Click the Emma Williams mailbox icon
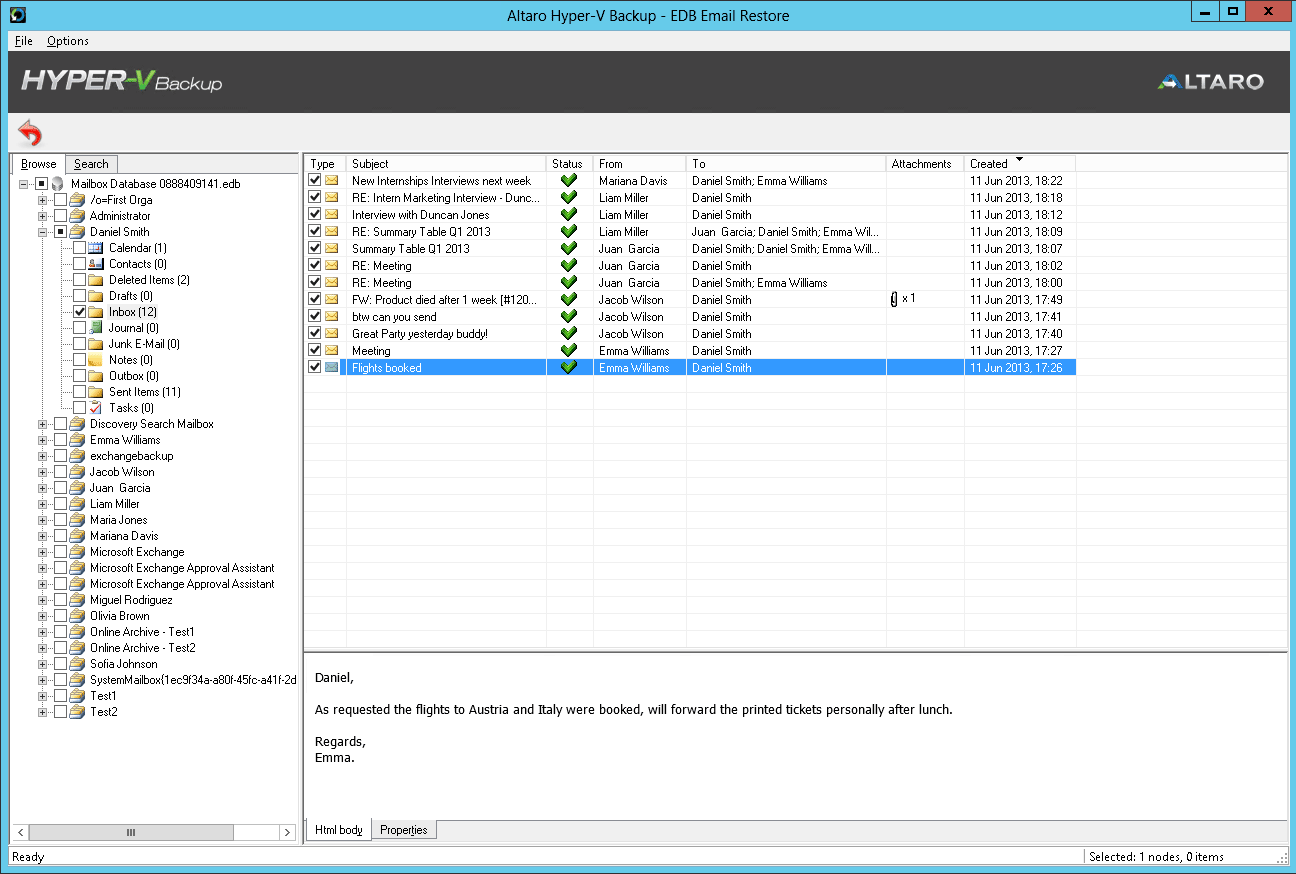The image size is (1296, 874). point(77,440)
